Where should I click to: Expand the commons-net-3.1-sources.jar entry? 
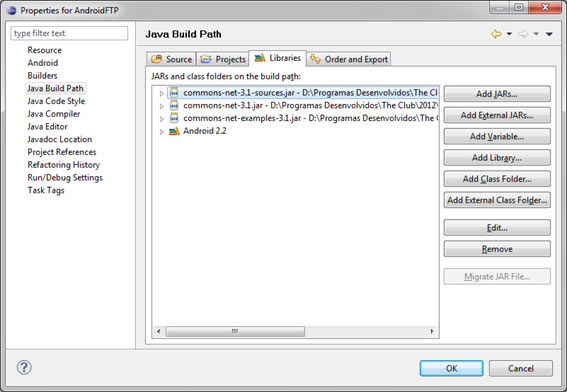point(161,93)
